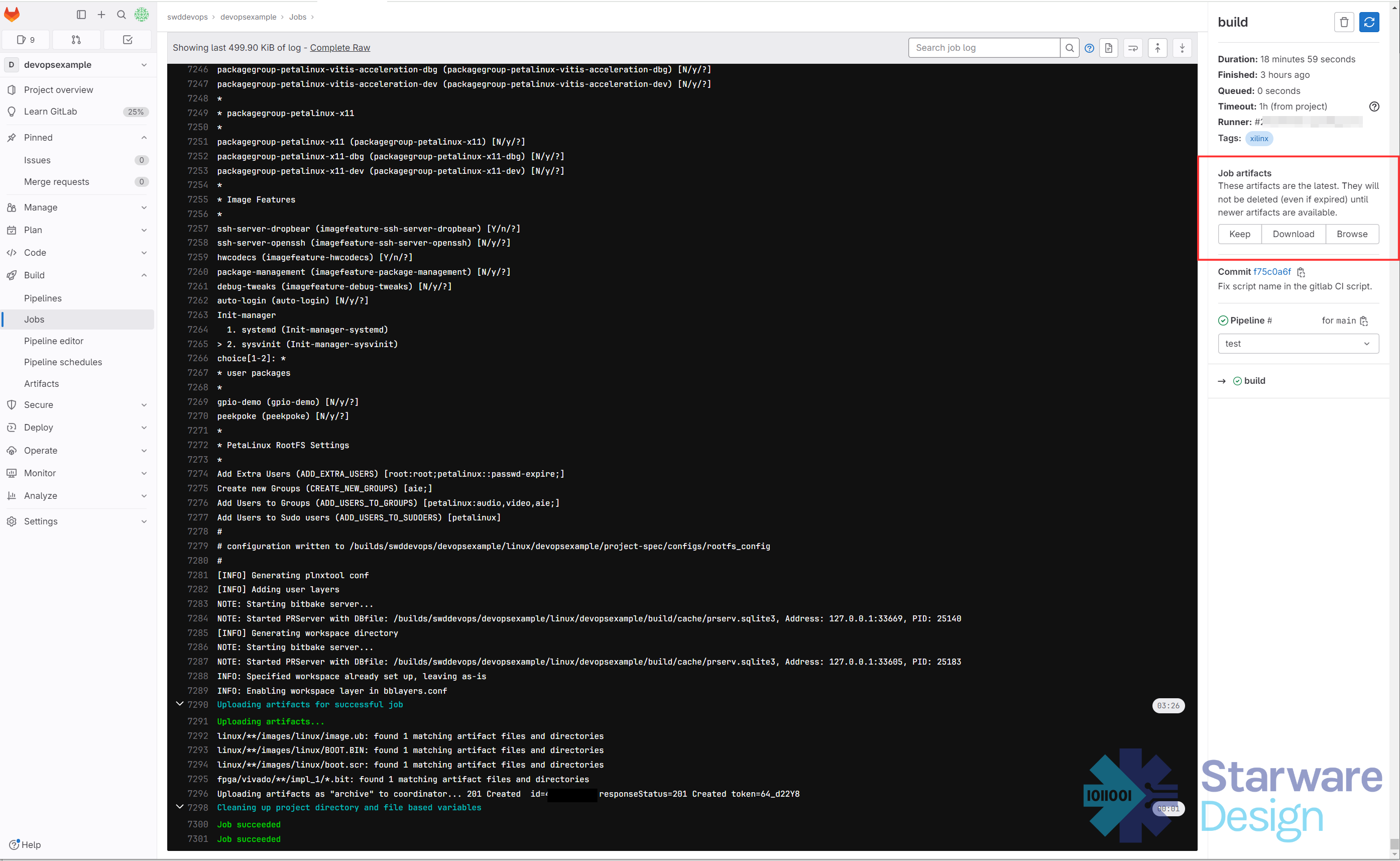The height and width of the screenshot is (861, 1400).
Task: Collapse the Cleaning up project directory section
Action: 180,807
